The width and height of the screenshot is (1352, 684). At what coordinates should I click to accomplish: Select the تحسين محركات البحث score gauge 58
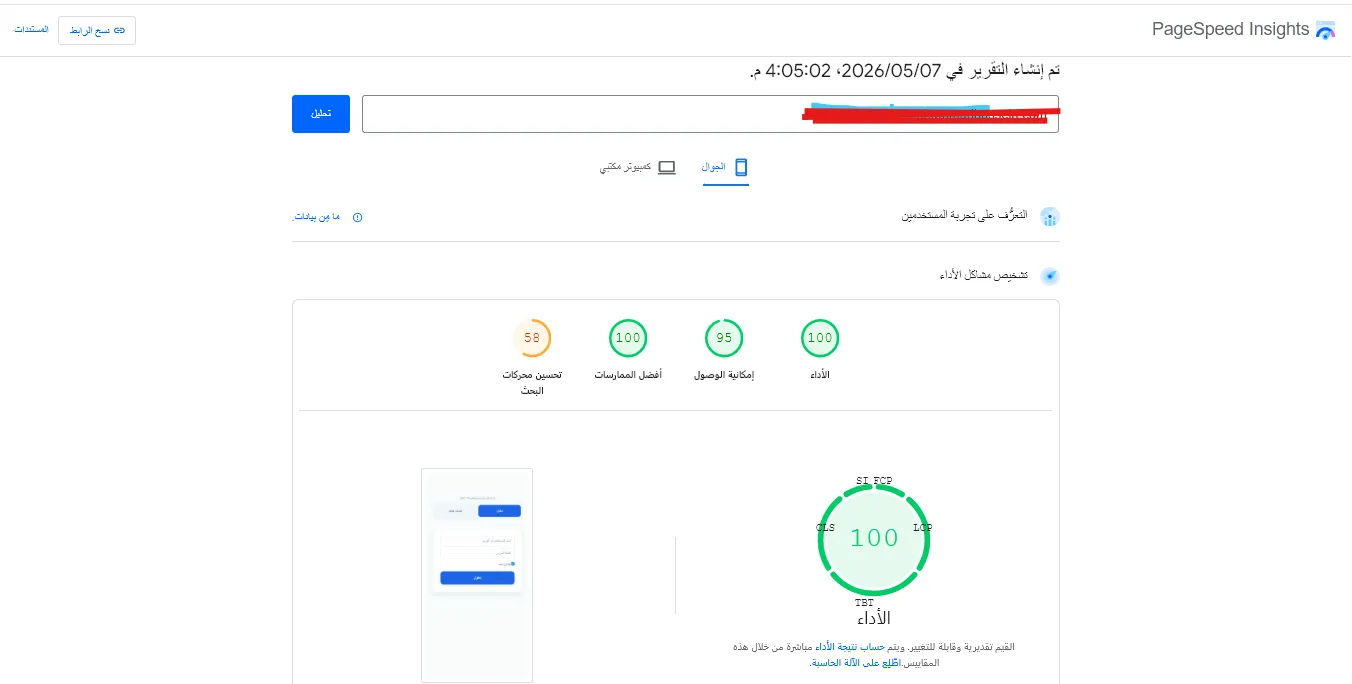[532, 338]
